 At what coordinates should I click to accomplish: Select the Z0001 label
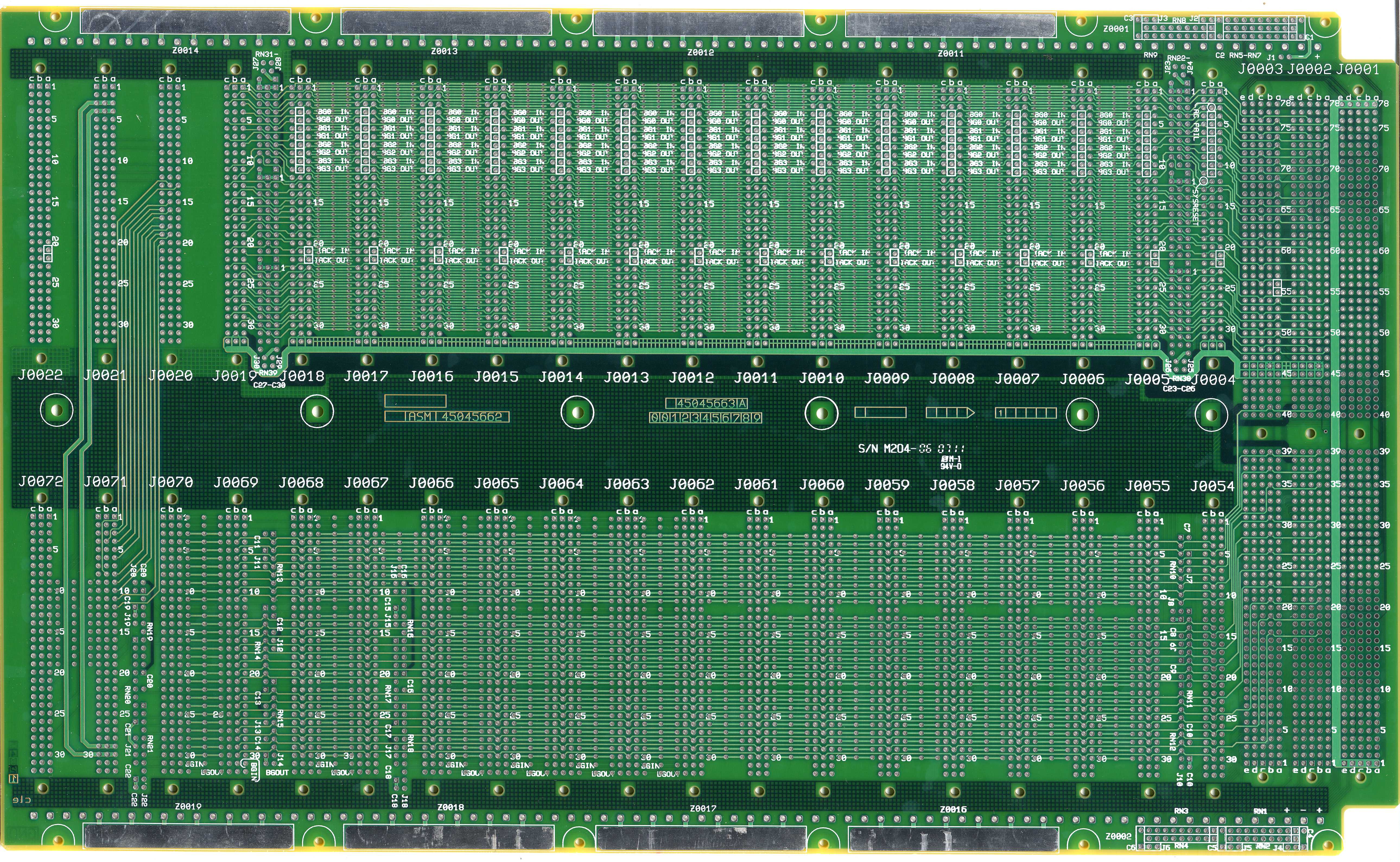1116,29
